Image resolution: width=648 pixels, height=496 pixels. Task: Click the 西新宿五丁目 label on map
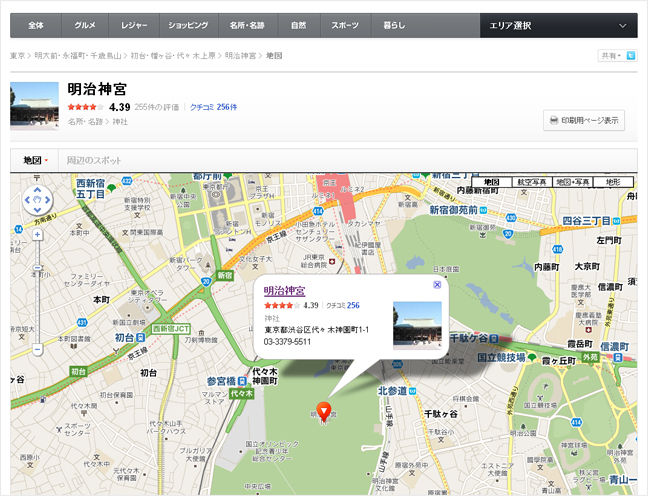tap(91, 188)
